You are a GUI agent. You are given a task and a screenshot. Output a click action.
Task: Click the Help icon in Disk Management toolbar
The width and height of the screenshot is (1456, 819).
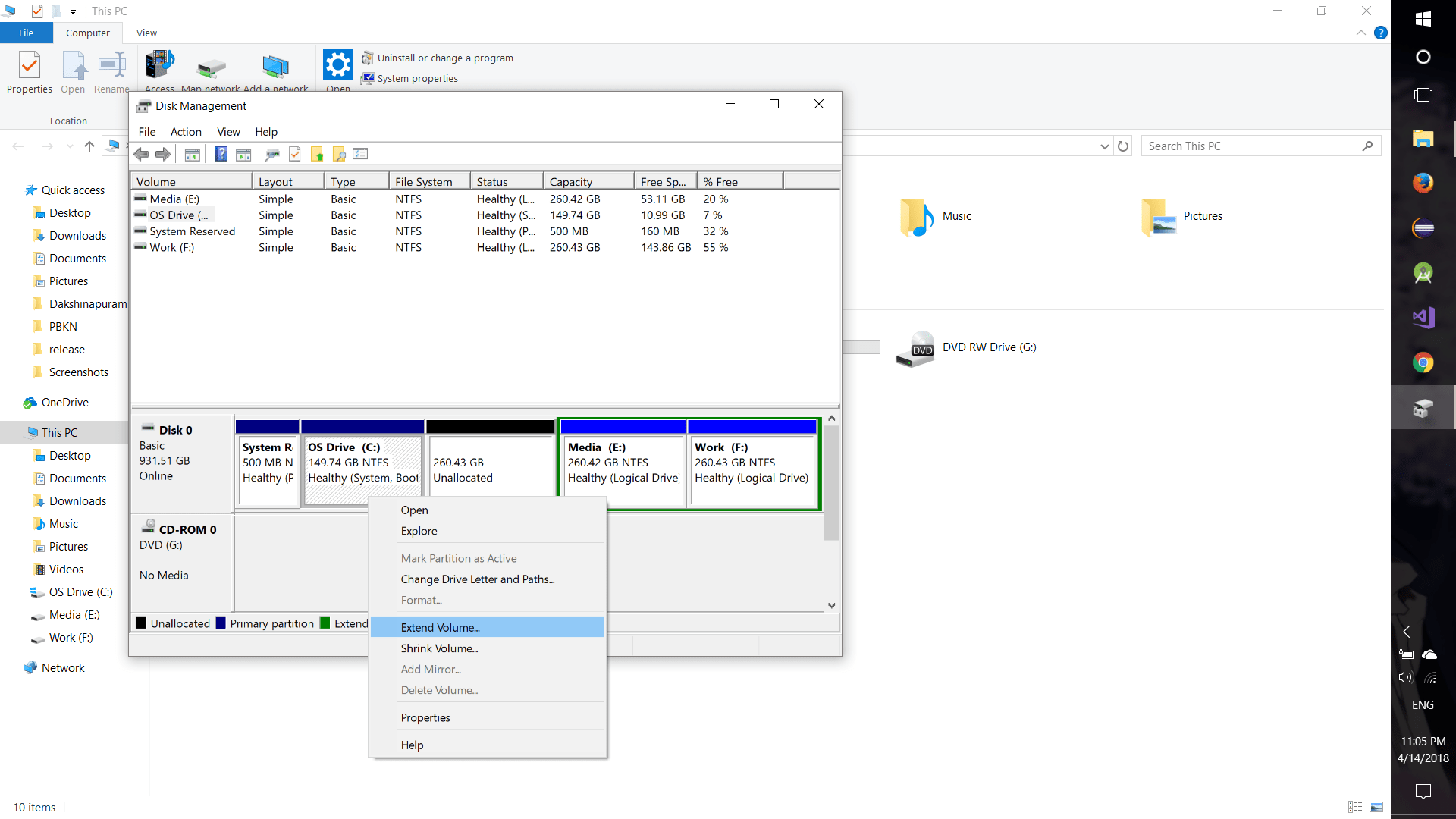tap(221, 155)
